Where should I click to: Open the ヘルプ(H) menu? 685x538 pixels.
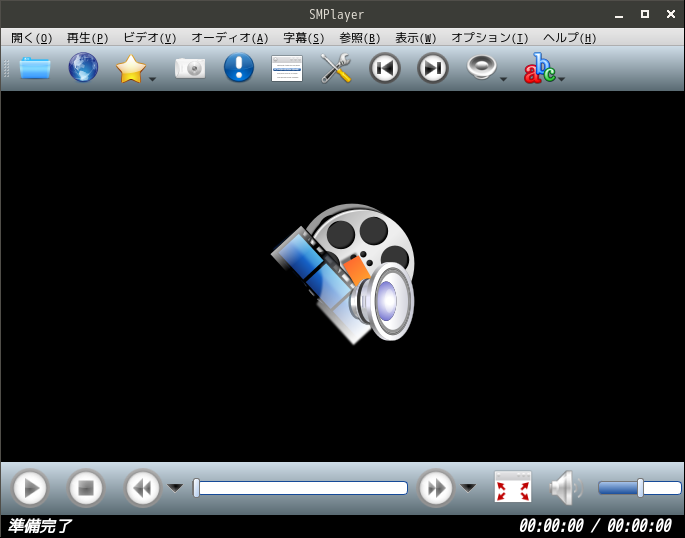click(x=569, y=38)
